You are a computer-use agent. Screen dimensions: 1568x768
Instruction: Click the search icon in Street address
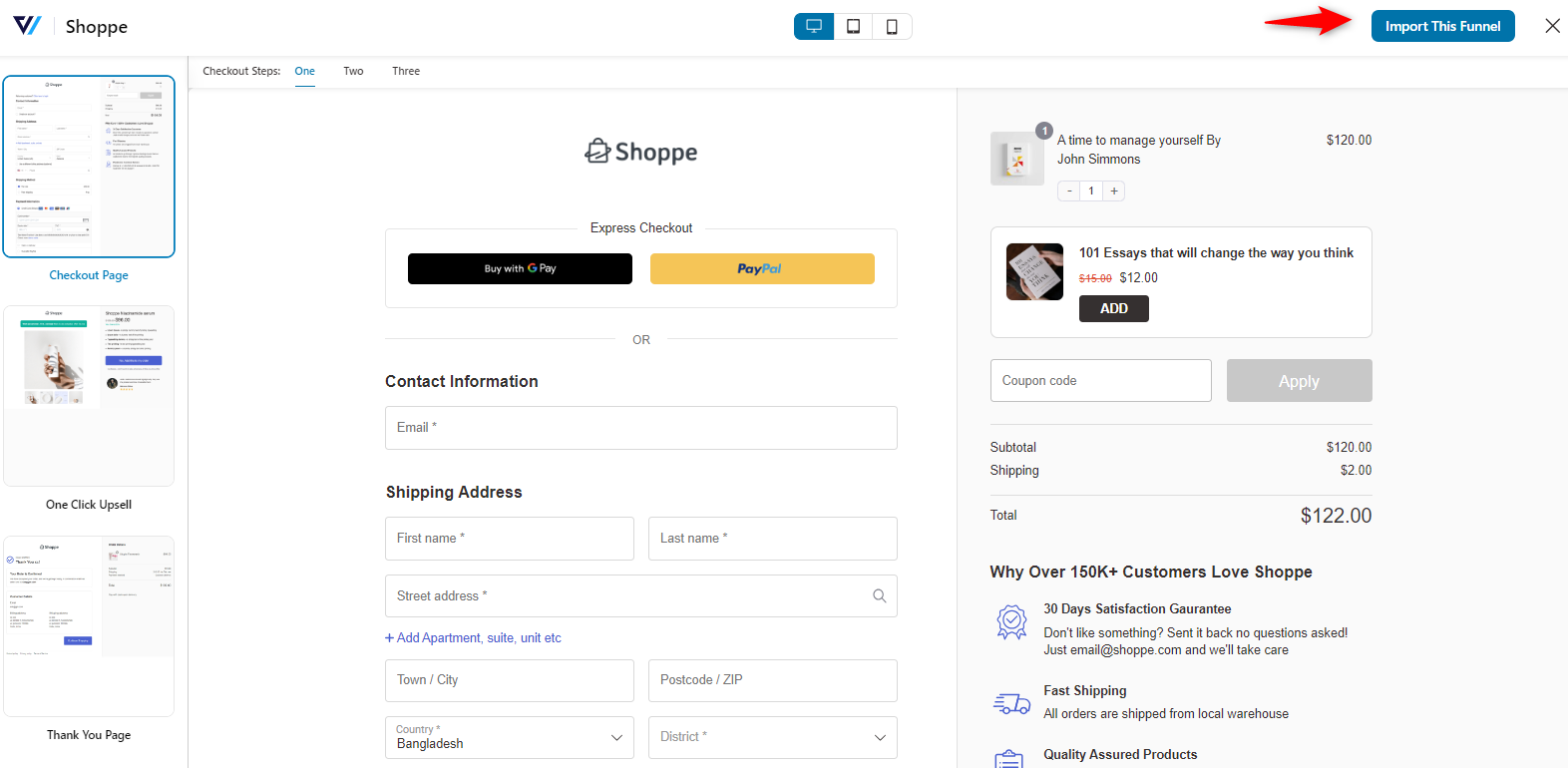tap(879, 595)
